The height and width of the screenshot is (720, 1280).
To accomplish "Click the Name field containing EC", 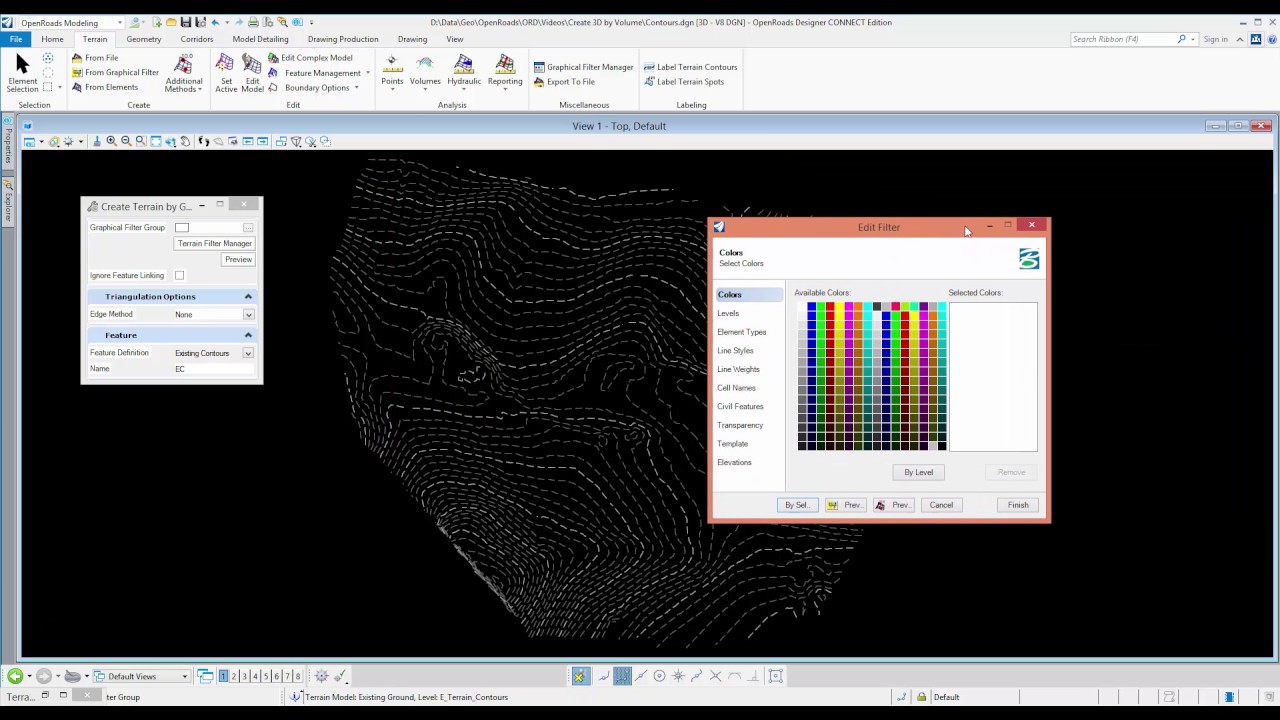I will [x=214, y=369].
